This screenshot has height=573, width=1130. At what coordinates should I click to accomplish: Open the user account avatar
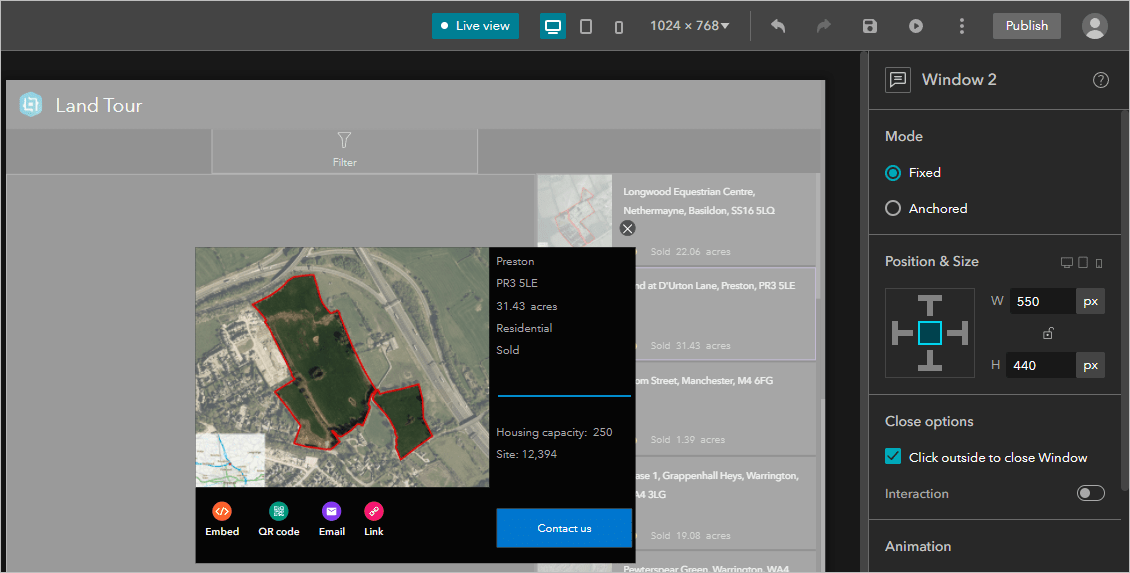1095,26
